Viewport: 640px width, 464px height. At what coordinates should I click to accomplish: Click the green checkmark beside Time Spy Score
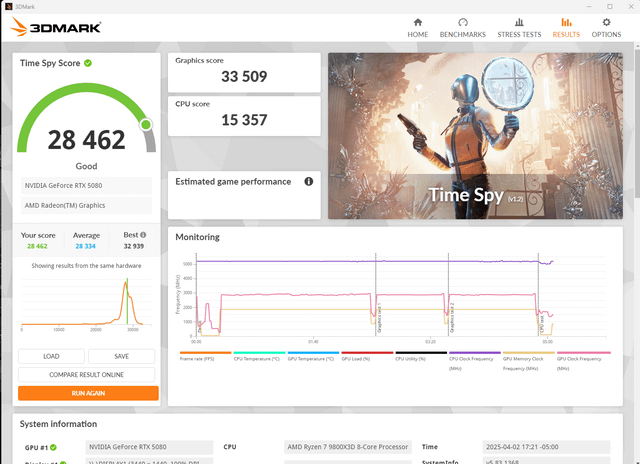click(88, 63)
